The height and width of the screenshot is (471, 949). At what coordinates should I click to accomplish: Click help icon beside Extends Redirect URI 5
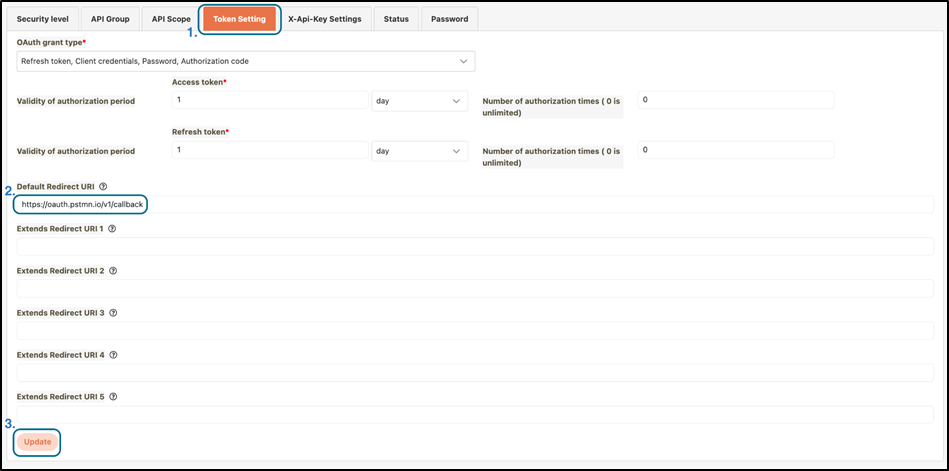[x=112, y=396]
